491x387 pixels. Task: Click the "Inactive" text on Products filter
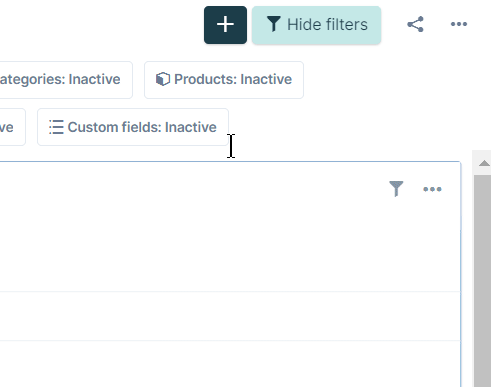[266, 79]
